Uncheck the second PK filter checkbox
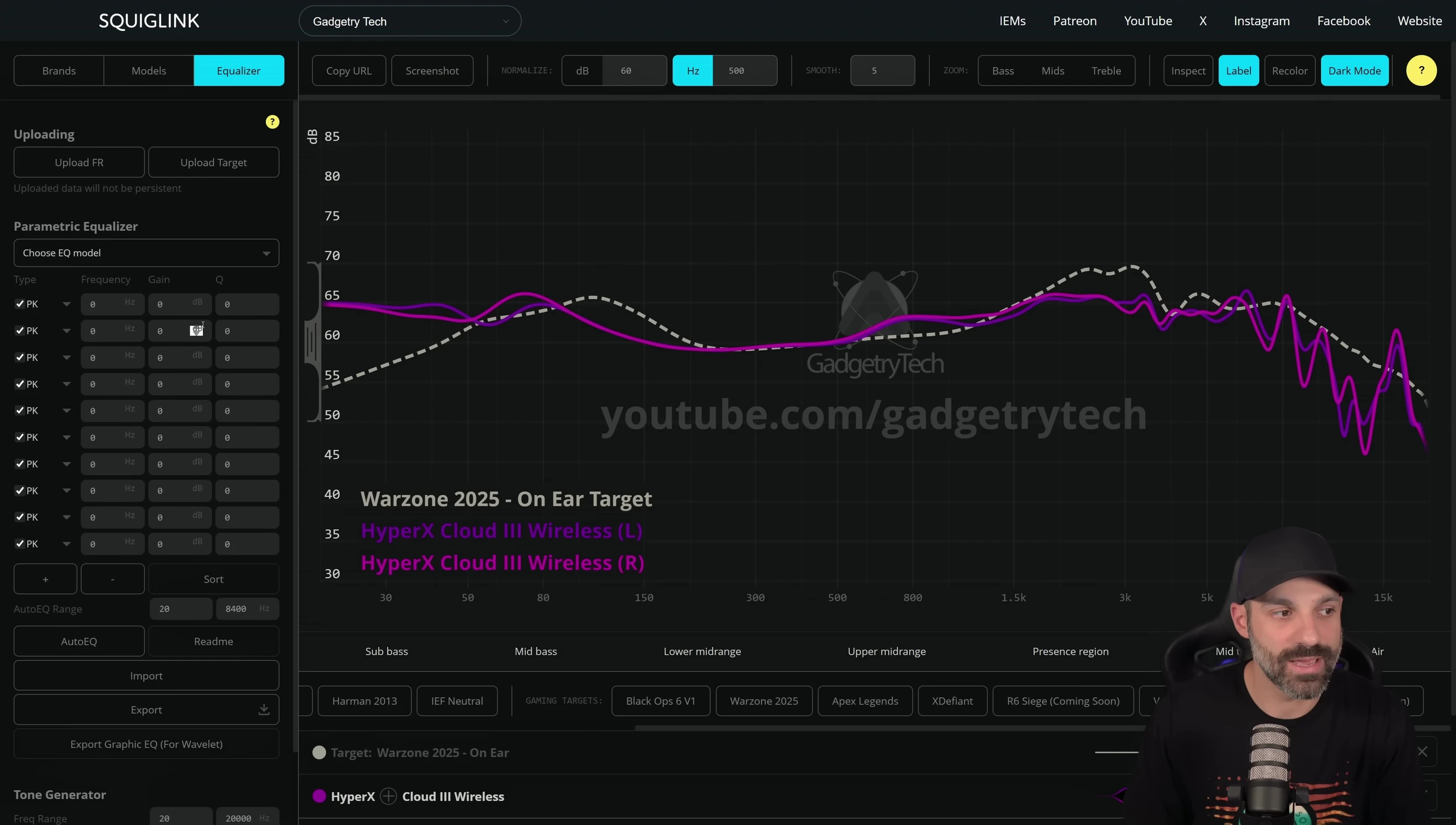Image resolution: width=1456 pixels, height=825 pixels. 20,331
